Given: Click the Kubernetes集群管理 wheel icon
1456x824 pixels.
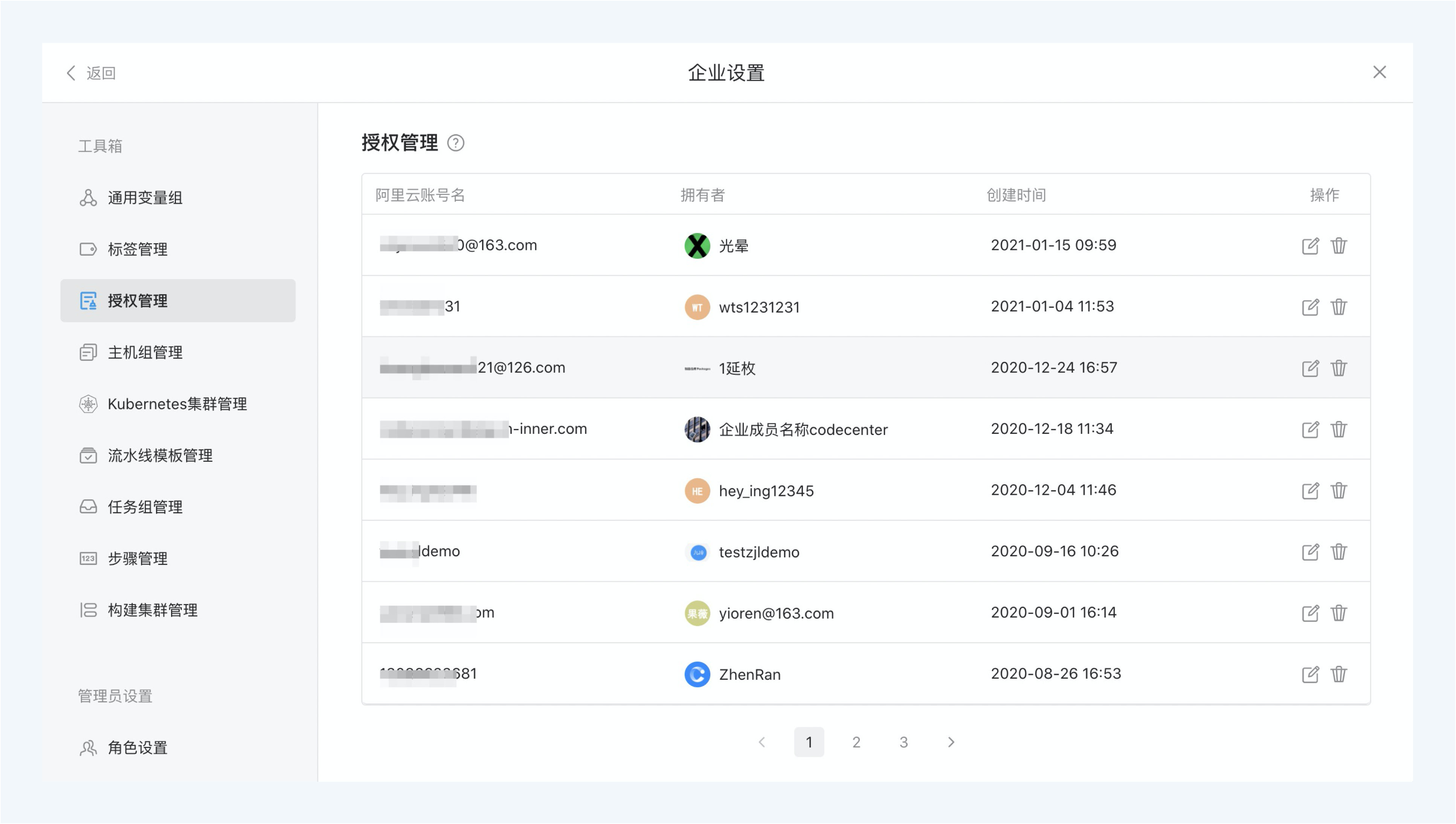Looking at the screenshot, I should click(x=88, y=404).
